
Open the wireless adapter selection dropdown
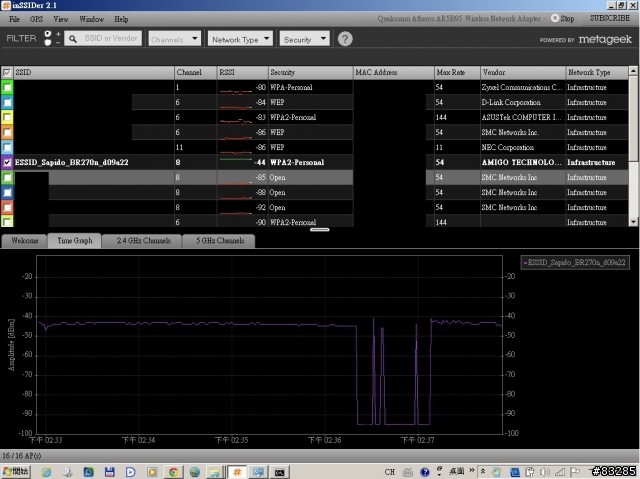(460, 19)
